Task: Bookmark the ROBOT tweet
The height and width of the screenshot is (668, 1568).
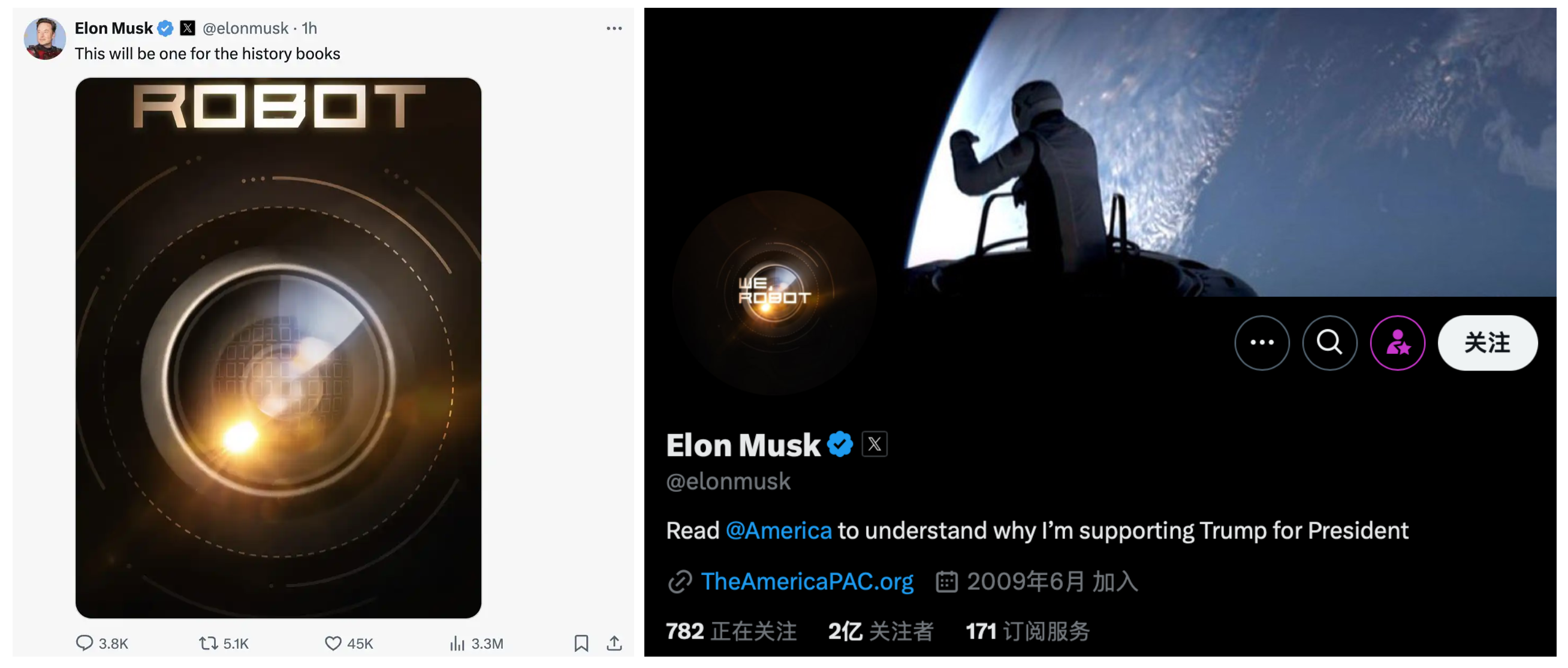Action: [x=581, y=643]
